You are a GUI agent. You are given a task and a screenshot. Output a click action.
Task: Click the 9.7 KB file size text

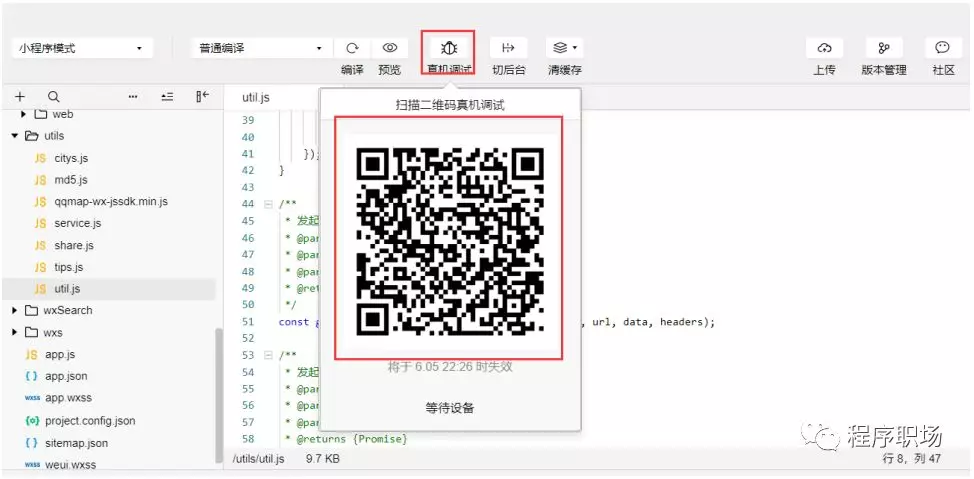(x=322, y=459)
